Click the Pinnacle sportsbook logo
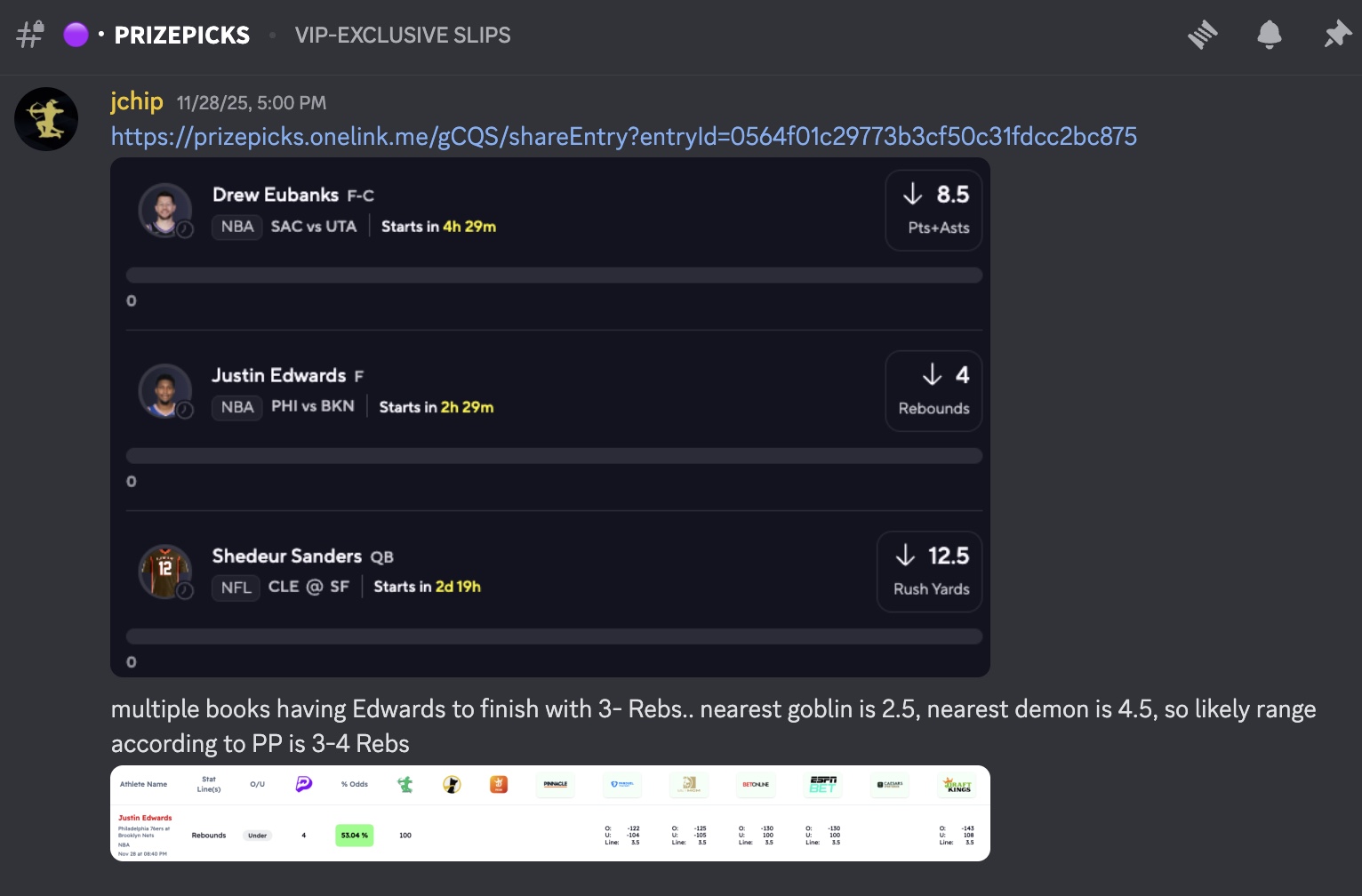This screenshot has height=896, width=1362. [x=555, y=784]
